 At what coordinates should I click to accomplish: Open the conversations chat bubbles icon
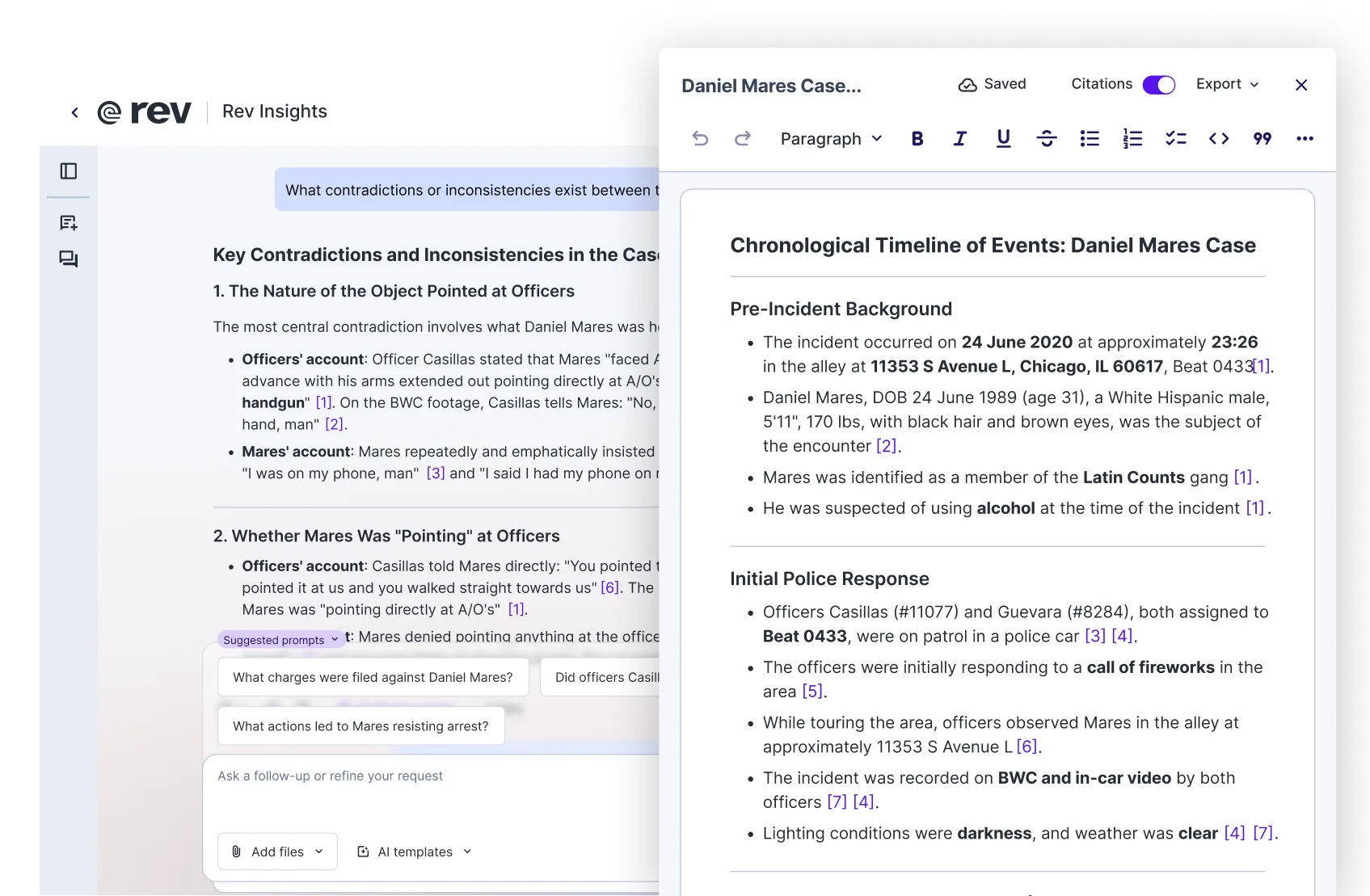pyautogui.click(x=69, y=259)
